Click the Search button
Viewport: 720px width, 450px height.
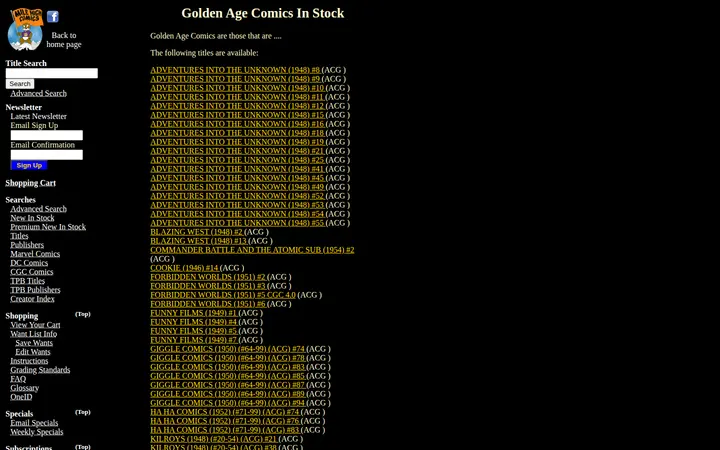point(20,84)
